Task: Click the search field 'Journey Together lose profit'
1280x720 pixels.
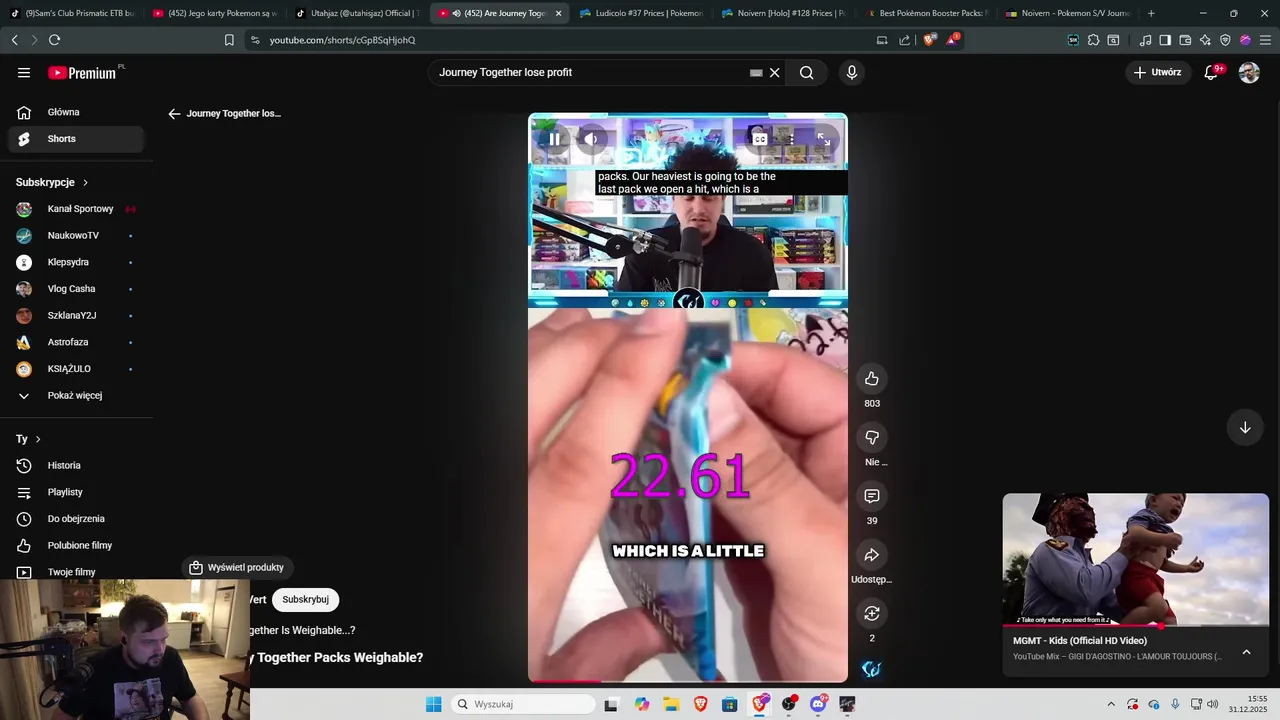Action: coord(590,72)
